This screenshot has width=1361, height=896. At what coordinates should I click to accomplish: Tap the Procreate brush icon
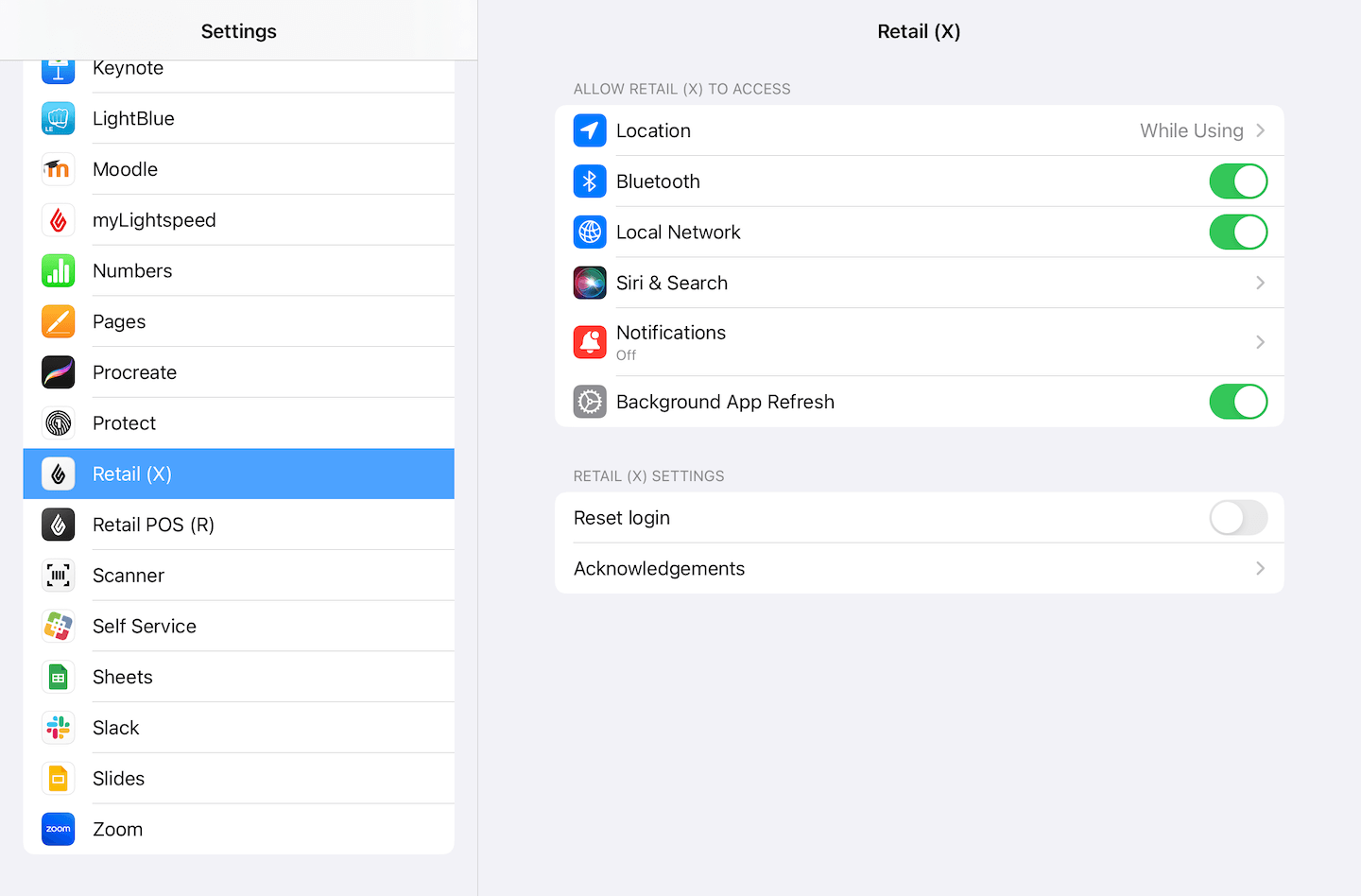(x=59, y=372)
